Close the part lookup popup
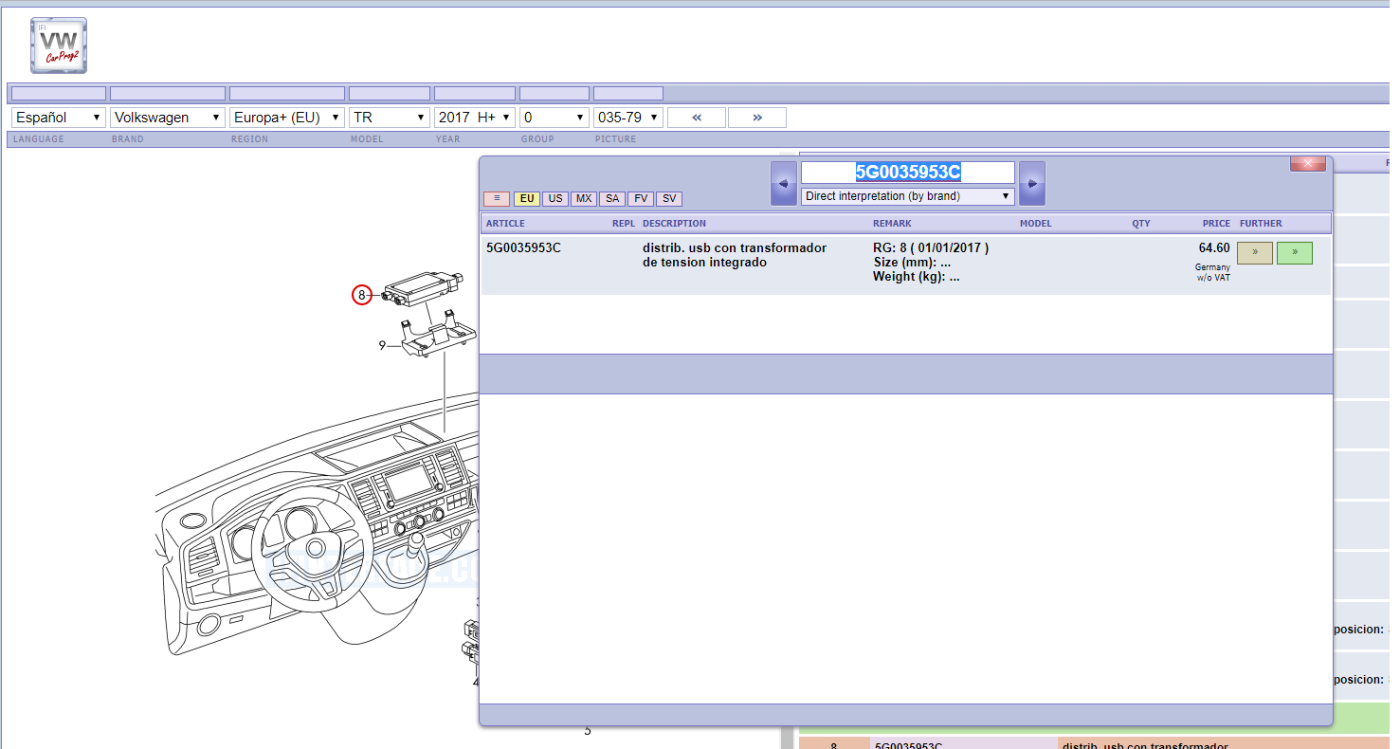Viewport: 1400px width, 749px height. (1308, 164)
